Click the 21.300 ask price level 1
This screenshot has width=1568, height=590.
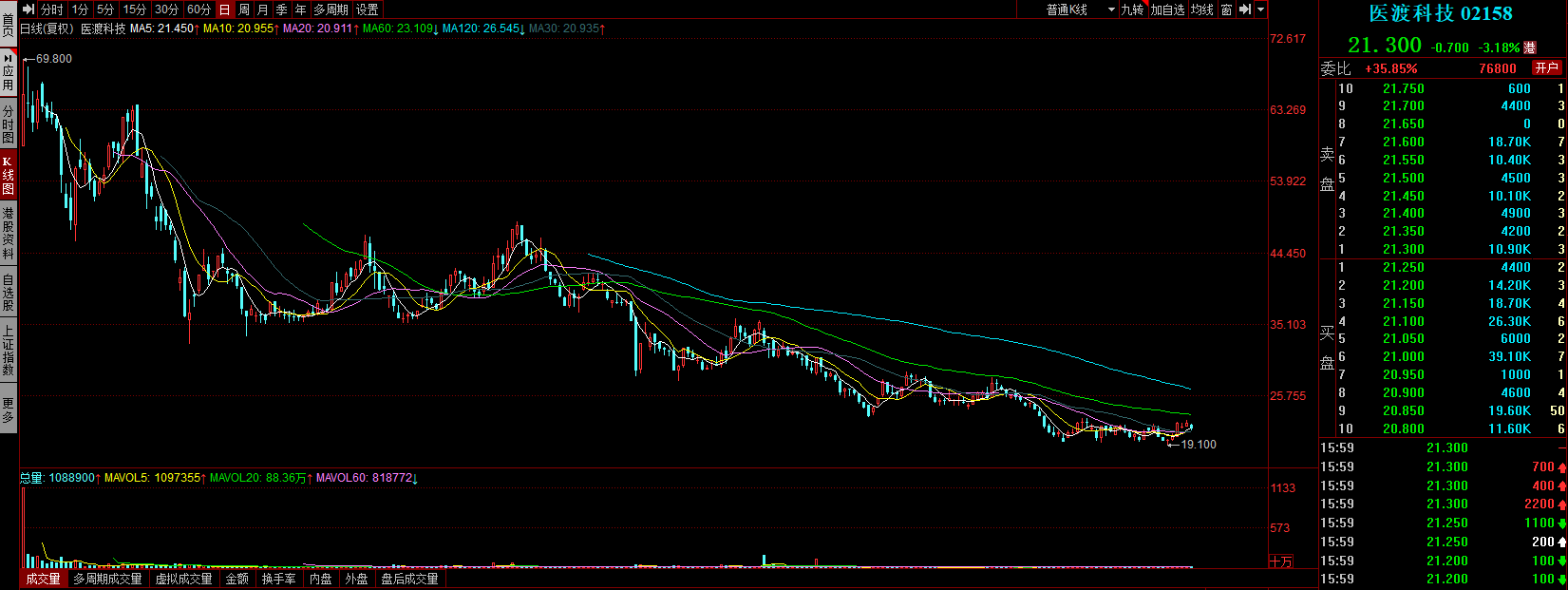coord(1403,249)
